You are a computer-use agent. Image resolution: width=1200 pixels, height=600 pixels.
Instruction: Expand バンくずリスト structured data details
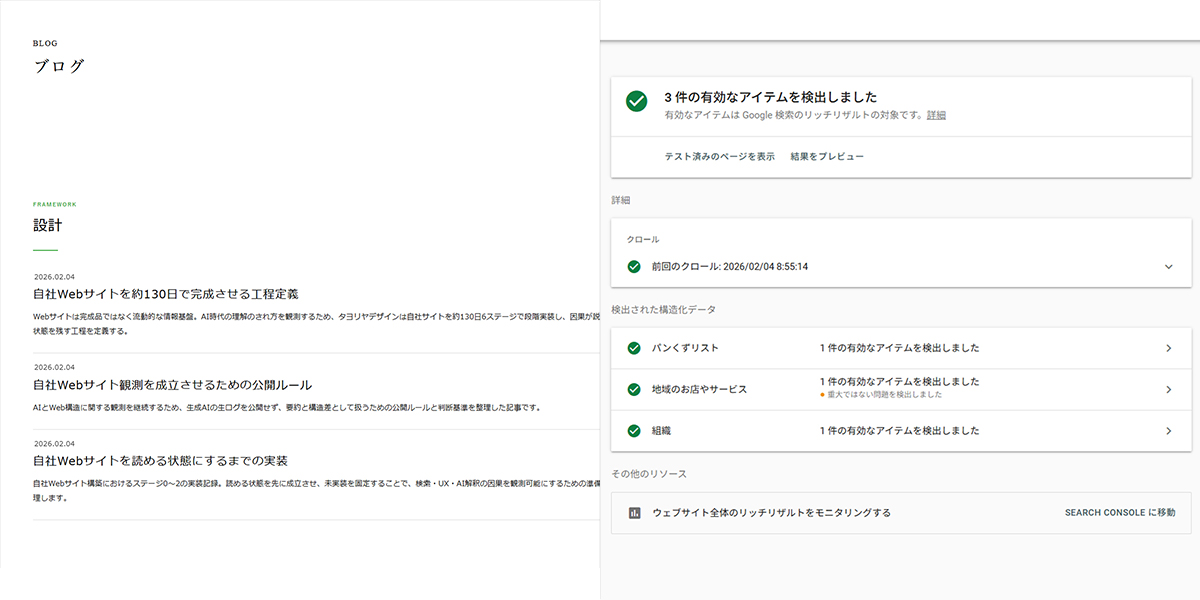click(1168, 348)
